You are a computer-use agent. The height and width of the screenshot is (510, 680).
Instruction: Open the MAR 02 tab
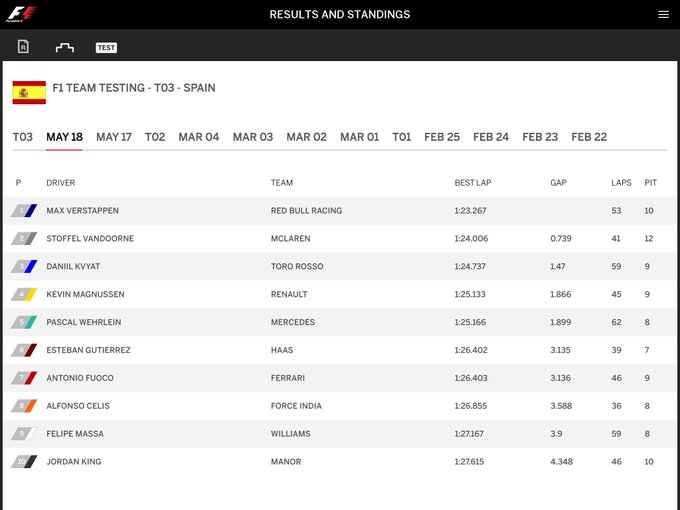click(x=306, y=137)
